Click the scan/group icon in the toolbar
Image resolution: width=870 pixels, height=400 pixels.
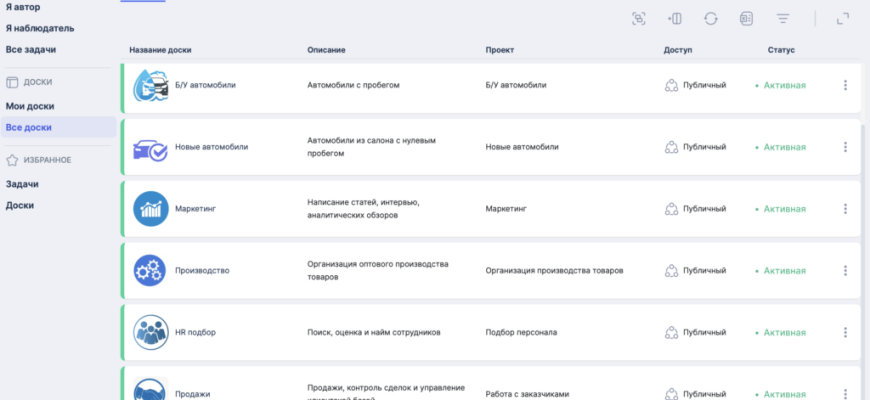(x=638, y=18)
